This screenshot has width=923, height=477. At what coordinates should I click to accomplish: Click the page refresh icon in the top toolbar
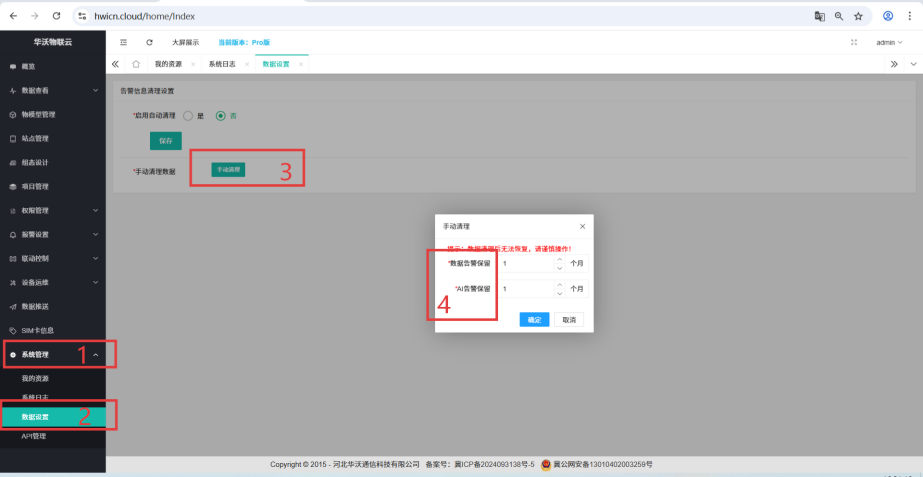point(149,42)
